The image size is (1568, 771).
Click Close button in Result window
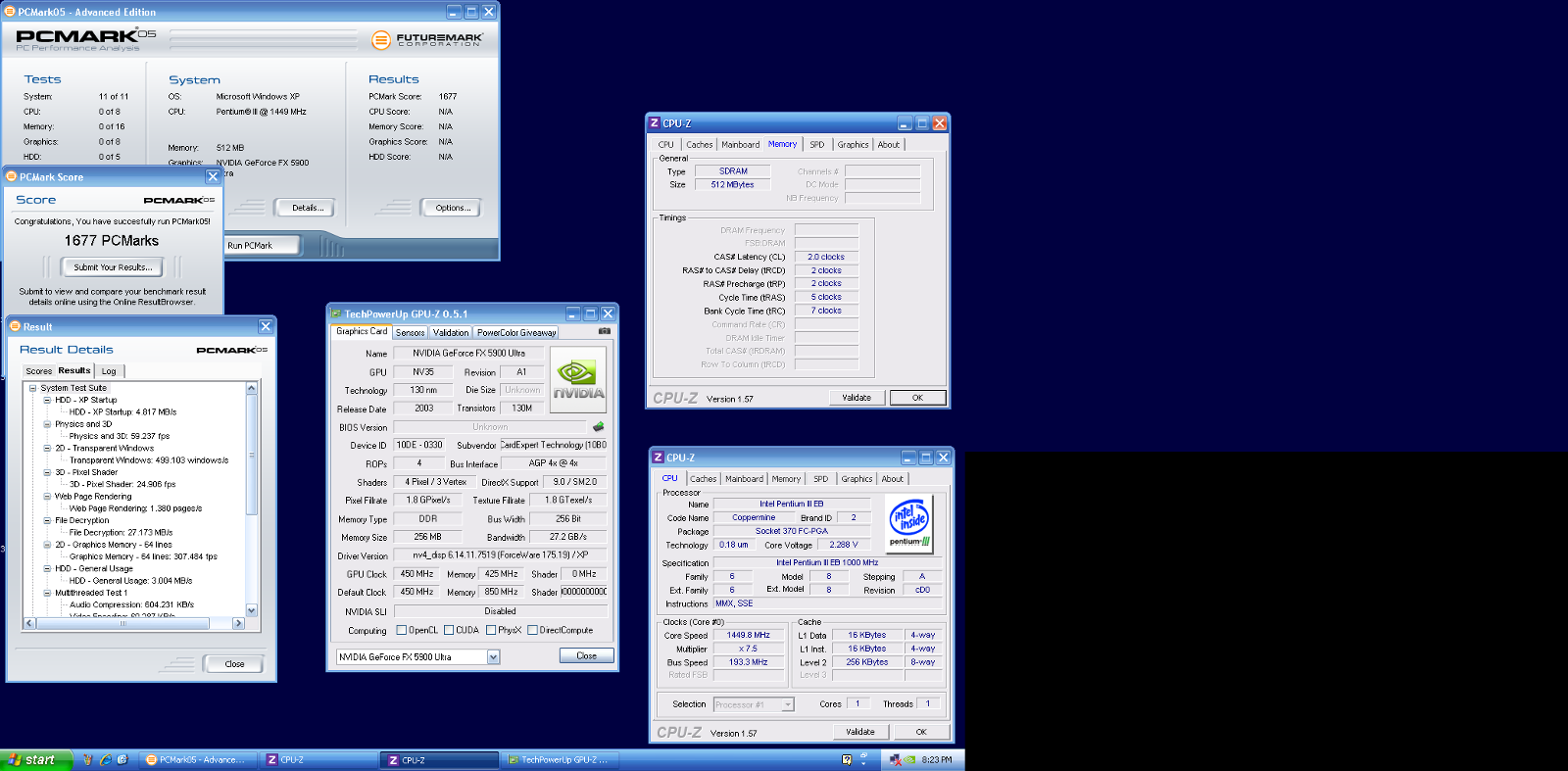point(234,664)
